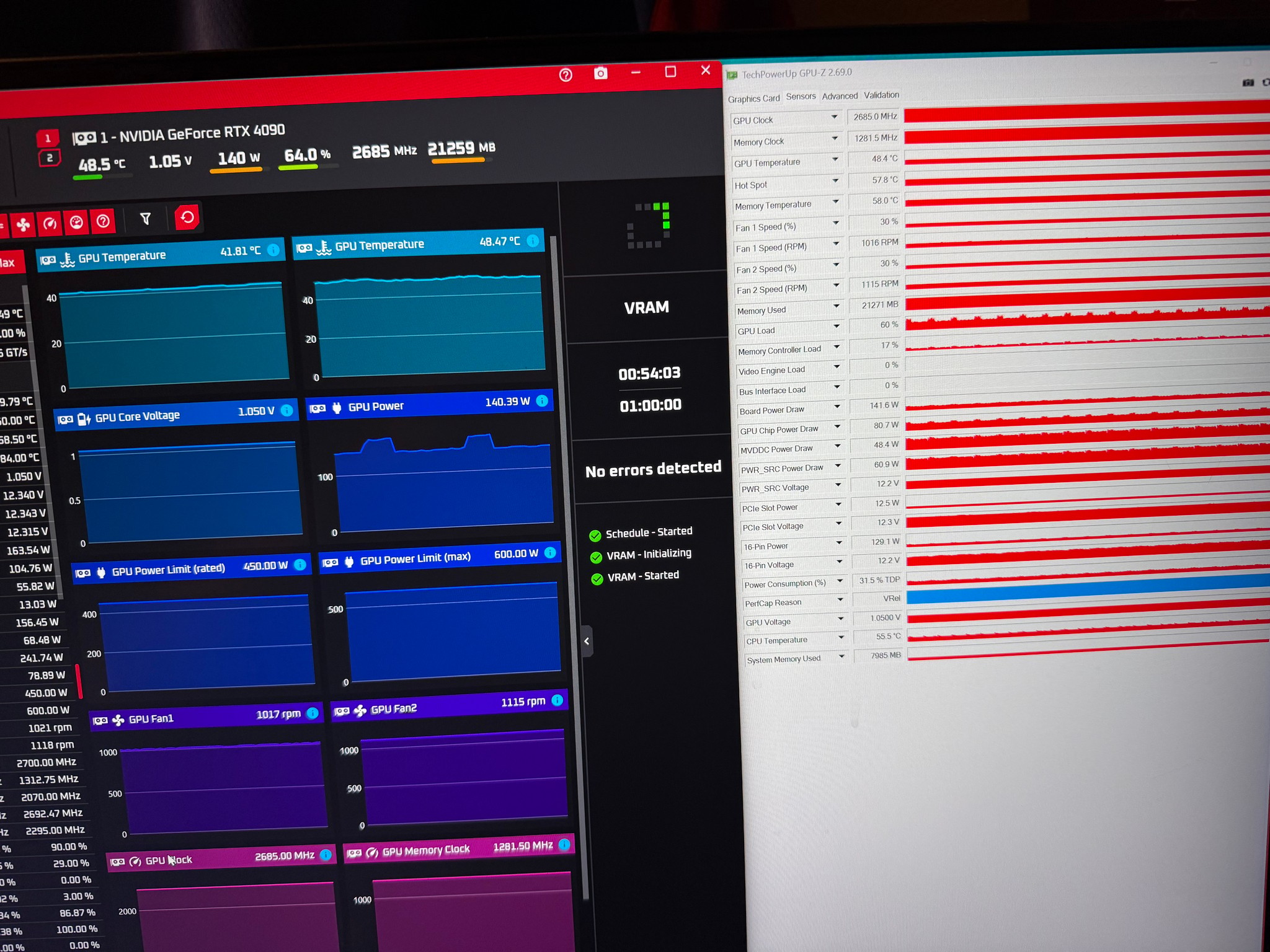
Task: Open Memory Used sensor dropdown arrow
Action: [836, 306]
